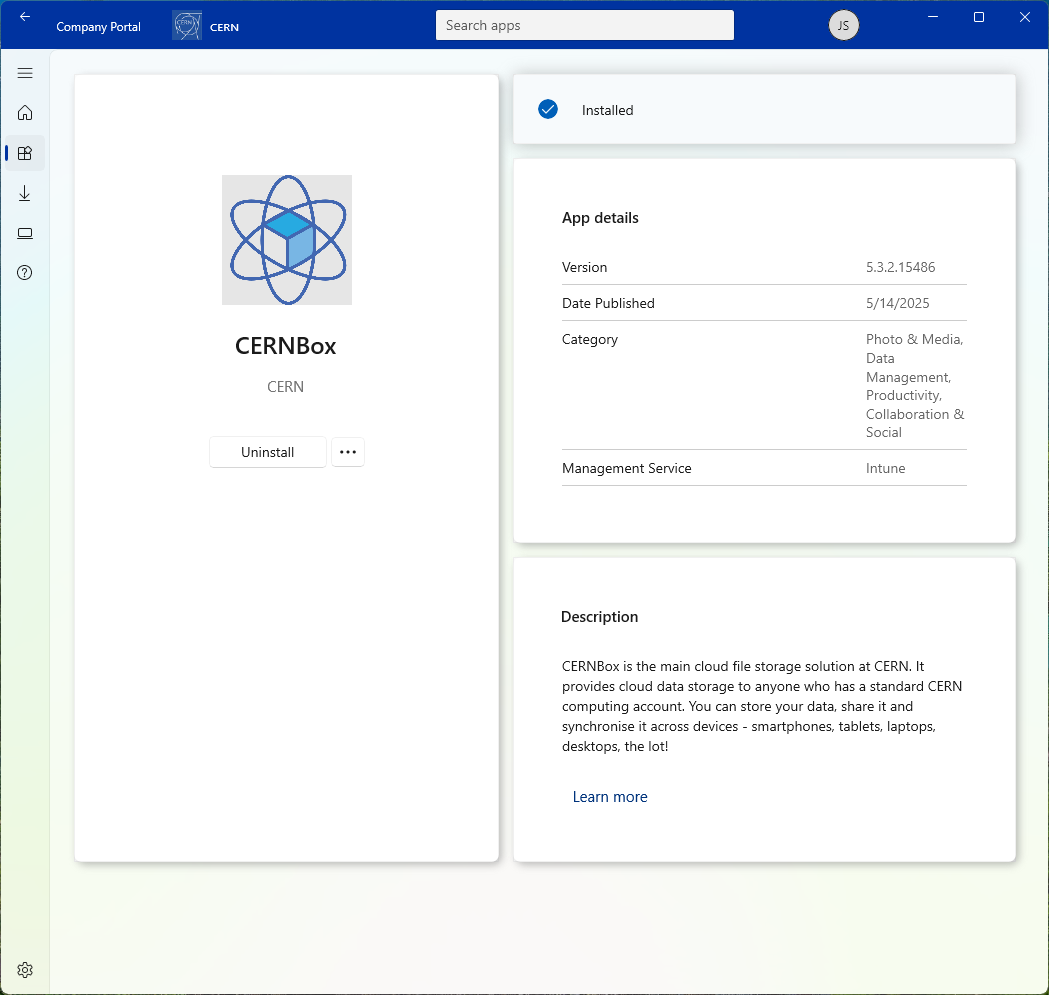Select the version number 5.3.2.15486
Screen dimensions: 1049x995
900,267
